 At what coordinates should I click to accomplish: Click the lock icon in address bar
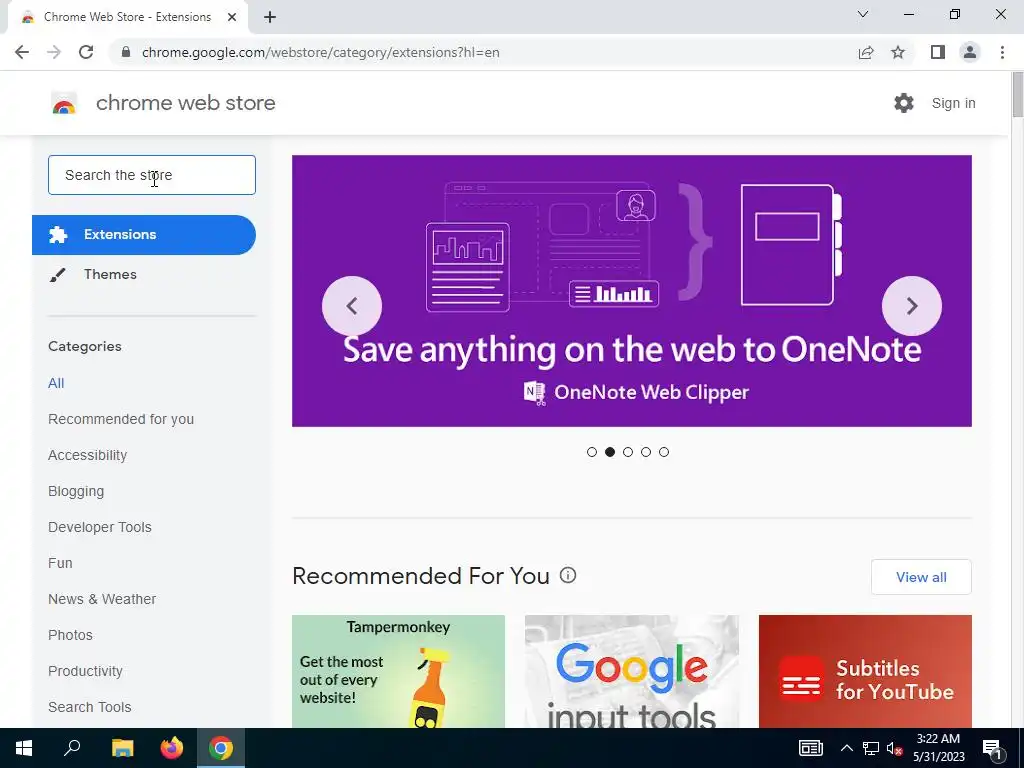[x=126, y=52]
